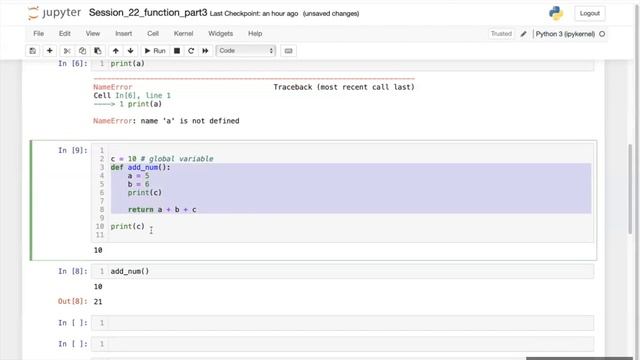This screenshot has width=640, height=360.
Task: Open the Insert menu
Action: click(x=123, y=33)
